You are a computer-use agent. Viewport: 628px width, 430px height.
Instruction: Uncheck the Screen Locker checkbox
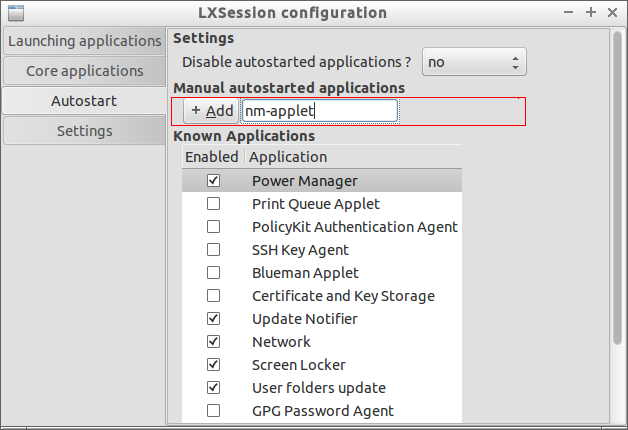(213, 365)
